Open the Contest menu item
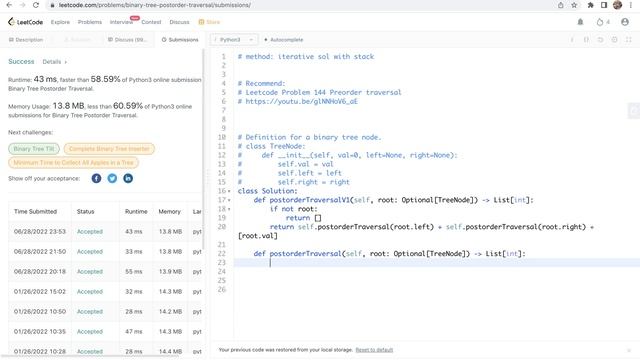Screen dimensions: 640x360 coord(151,22)
